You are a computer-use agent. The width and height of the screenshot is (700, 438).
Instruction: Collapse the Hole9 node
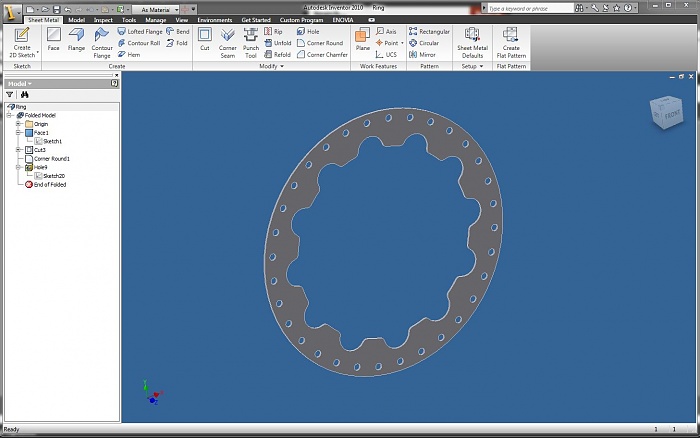(19, 167)
